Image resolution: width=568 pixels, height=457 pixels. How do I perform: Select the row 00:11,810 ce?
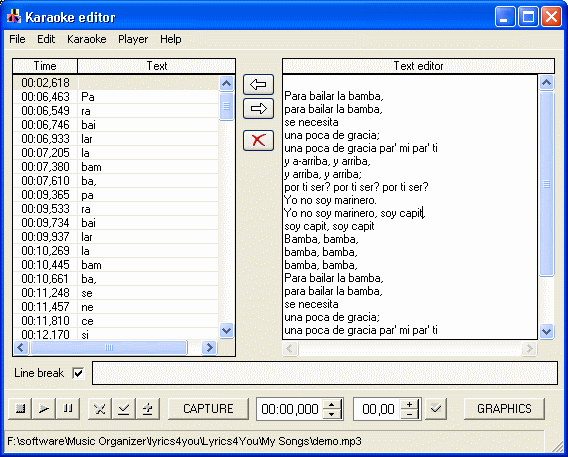pyautogui.click(x=116, y=321)
